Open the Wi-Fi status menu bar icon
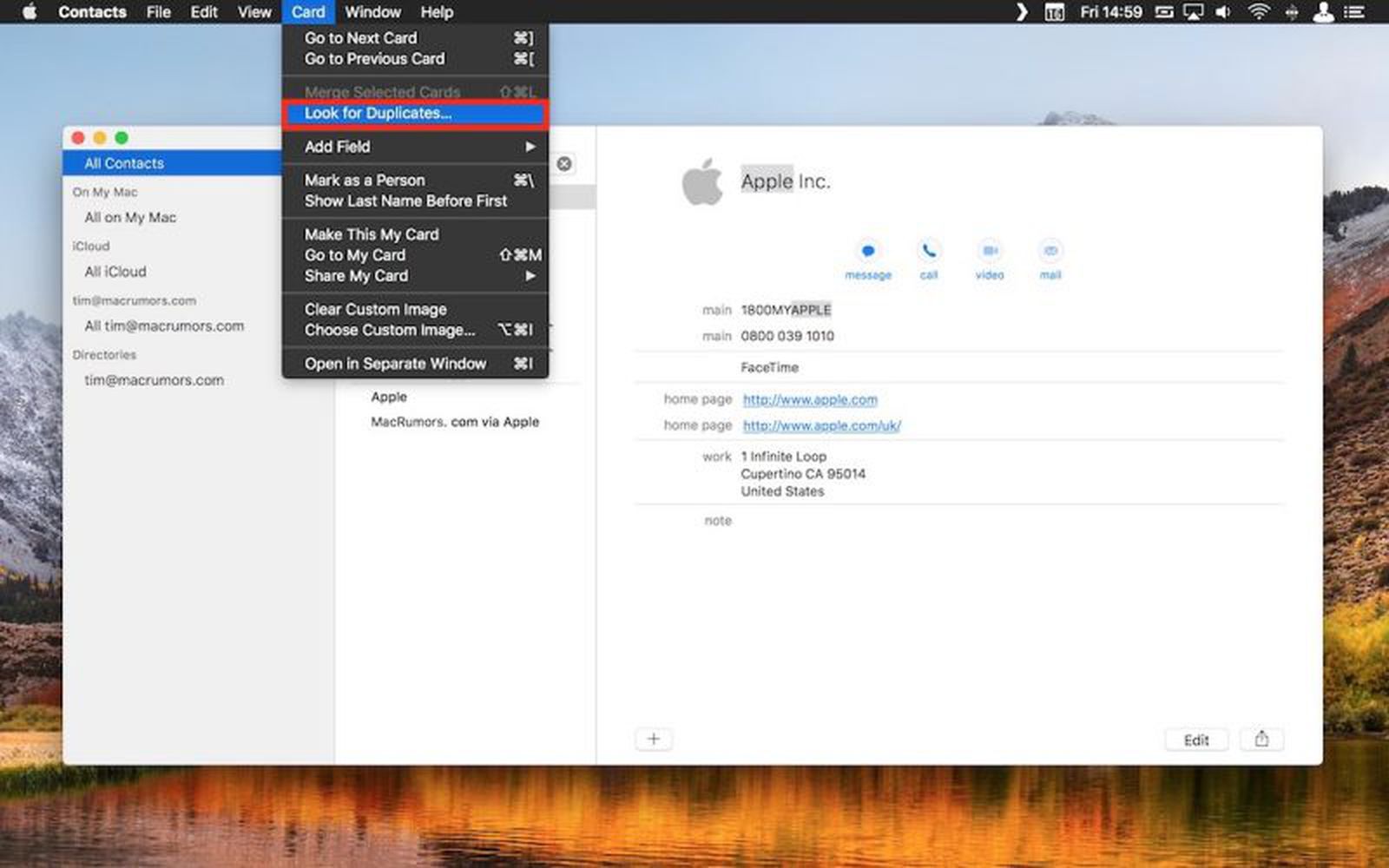The width and height of the screenshot is (1389, 868). (1258, 12)
